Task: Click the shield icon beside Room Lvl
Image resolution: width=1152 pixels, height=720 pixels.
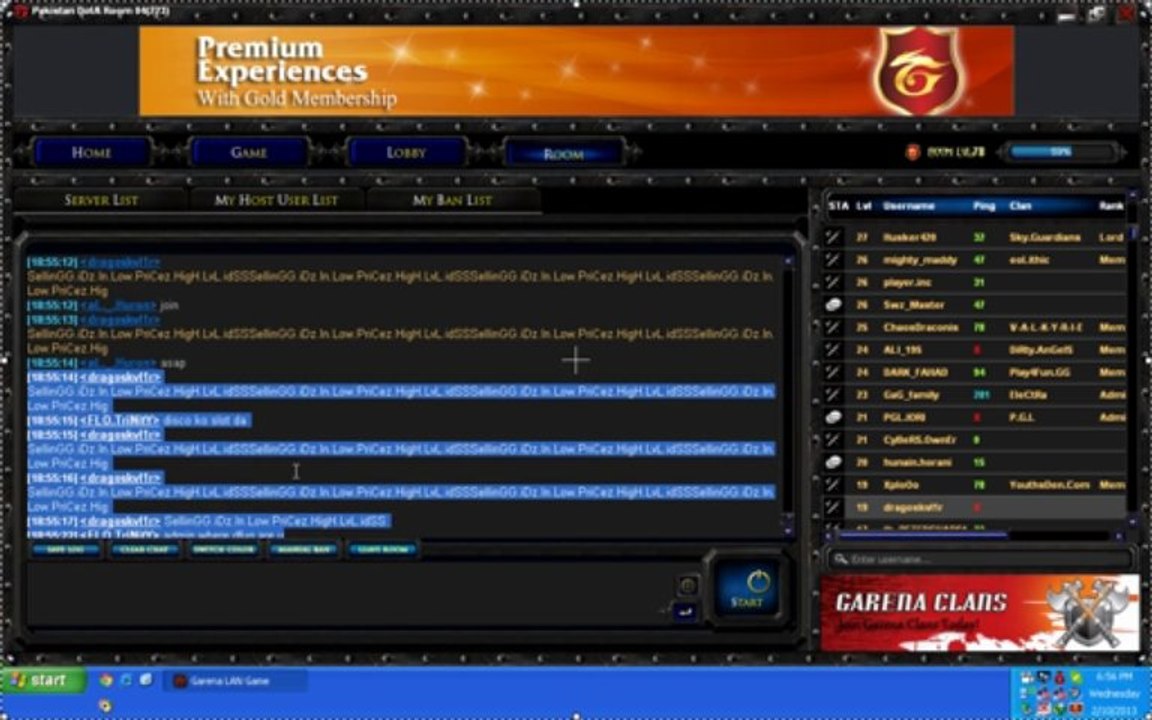Action: (x=912, y=153)
